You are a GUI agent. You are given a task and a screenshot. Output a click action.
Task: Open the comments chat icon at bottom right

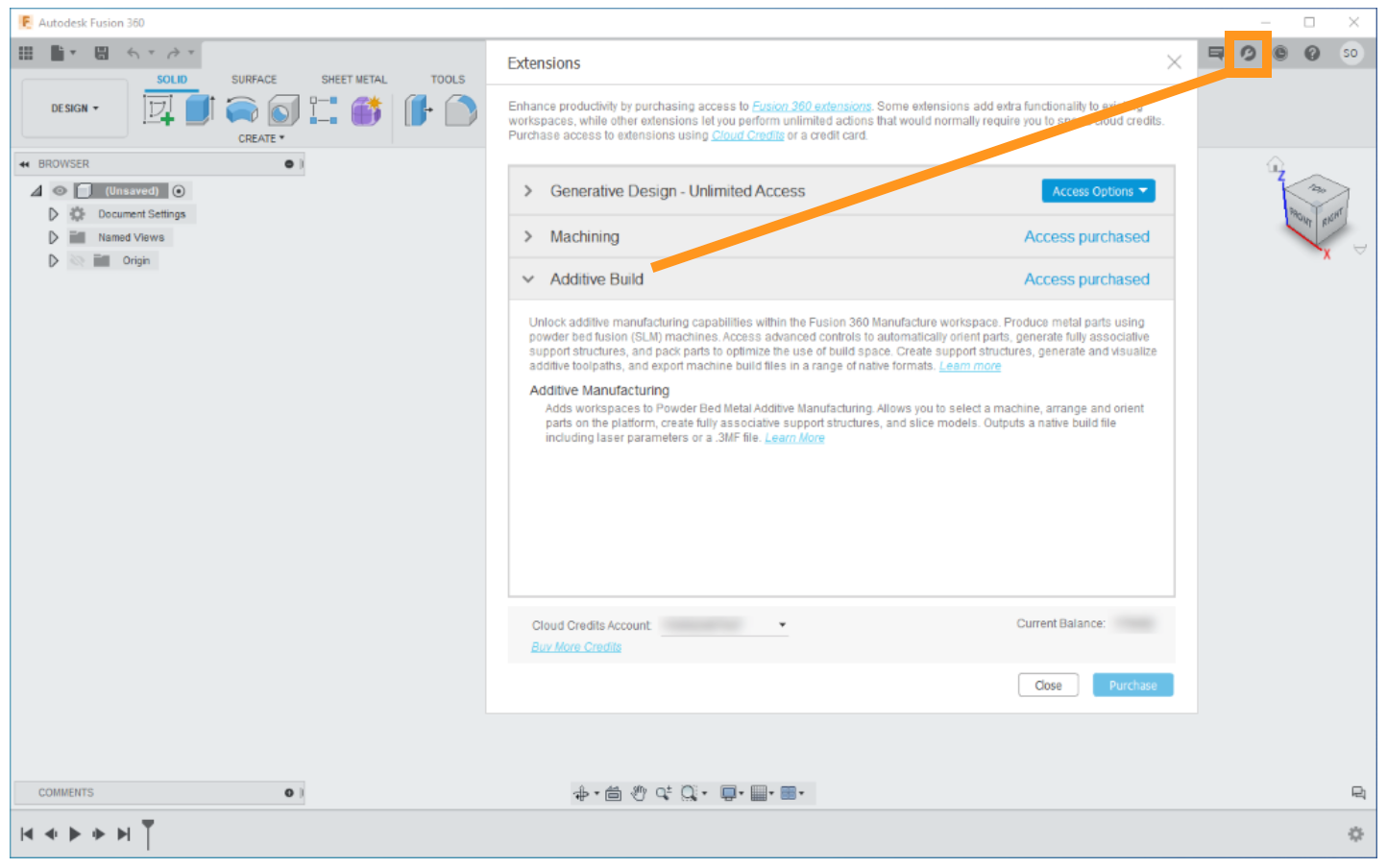coord(1358,793)
